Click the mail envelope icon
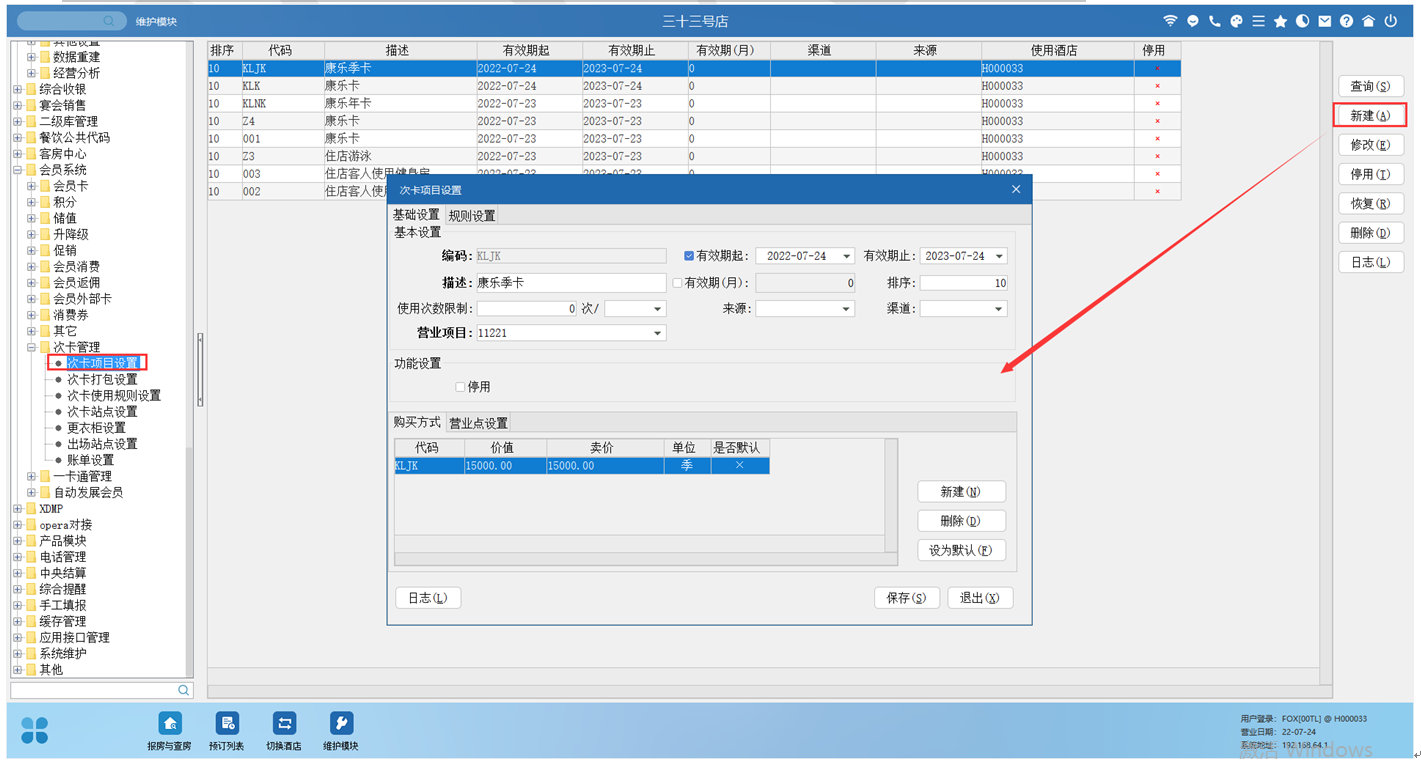 [1325, 21]
